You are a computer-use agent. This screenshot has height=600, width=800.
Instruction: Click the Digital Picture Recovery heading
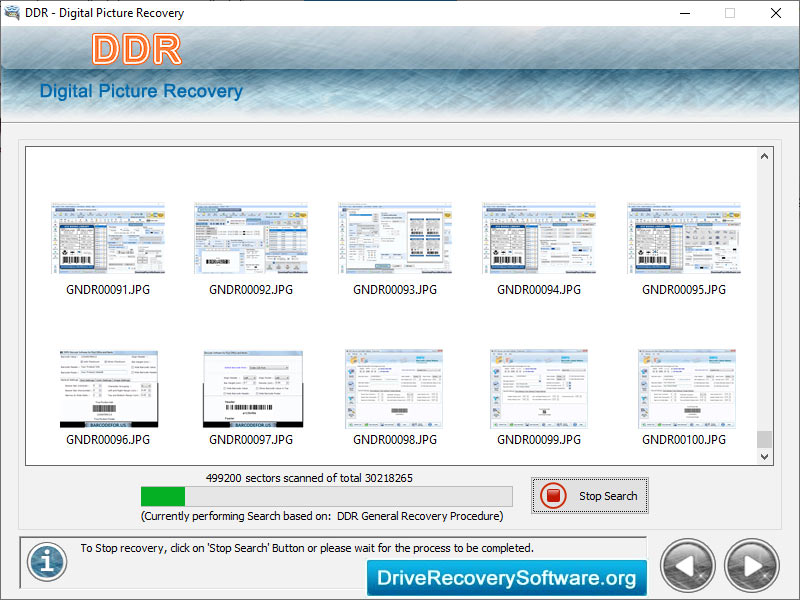[x=141, y=91]
